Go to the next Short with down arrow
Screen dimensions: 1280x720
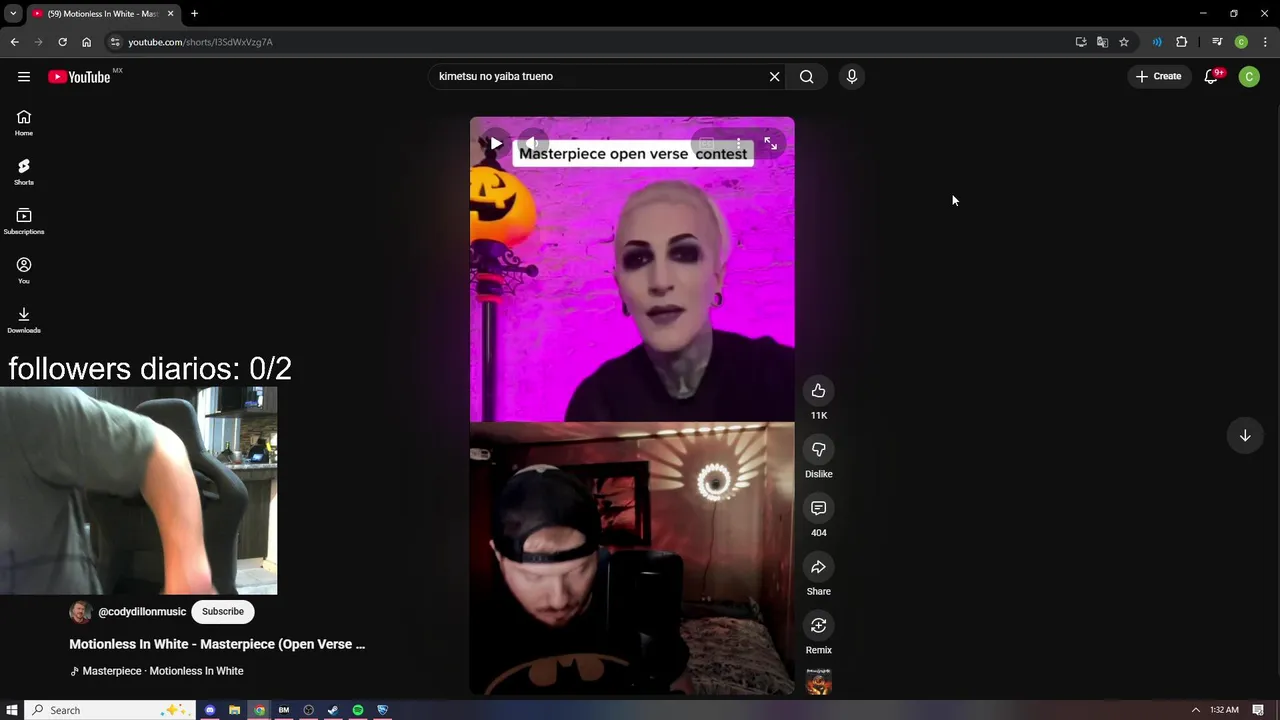[1245, 435]
